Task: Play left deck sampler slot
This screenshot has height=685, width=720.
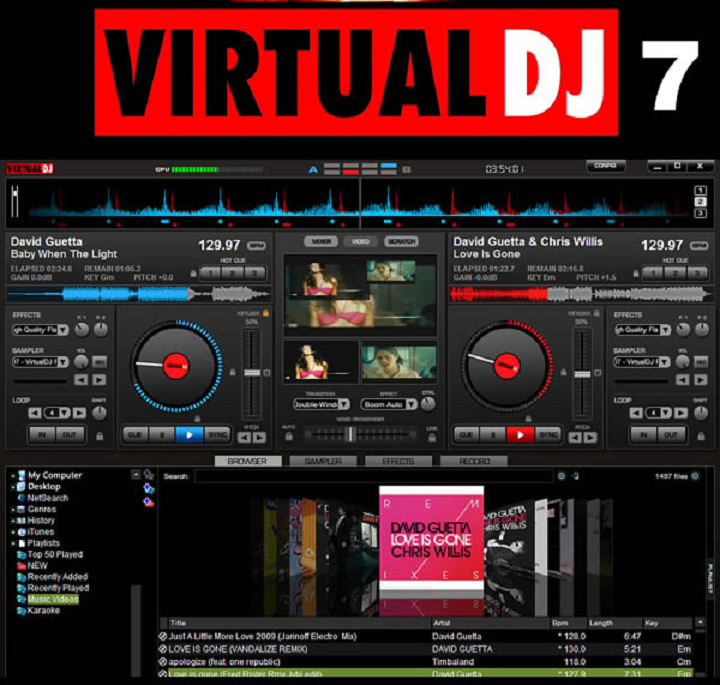Action: [99, 380]
